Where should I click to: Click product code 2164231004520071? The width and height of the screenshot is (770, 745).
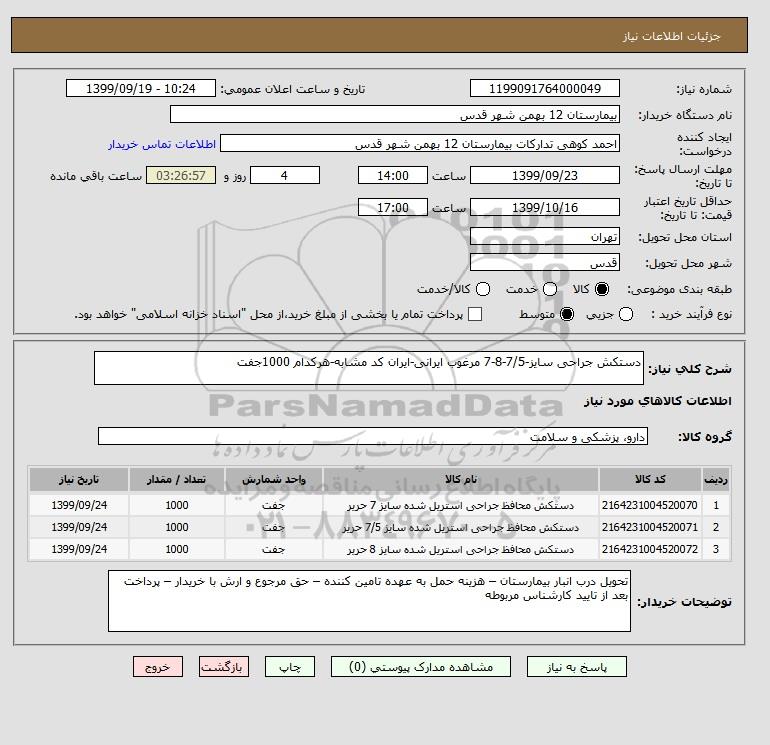[x=650, y=527]
